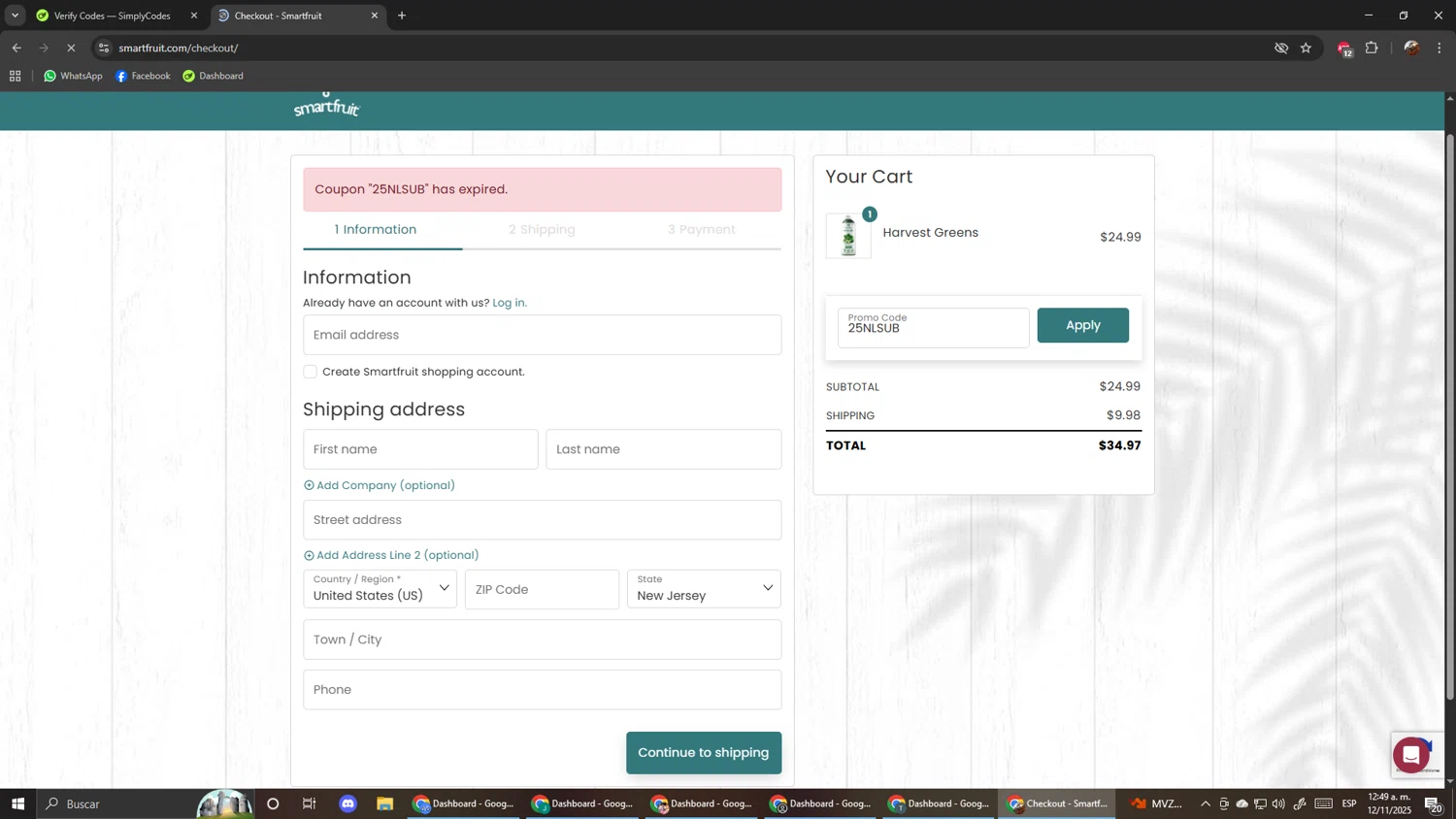The width and height of the screenshot is (1456, 819).
Task: Focus the First name field
Action: pos(420,449)
